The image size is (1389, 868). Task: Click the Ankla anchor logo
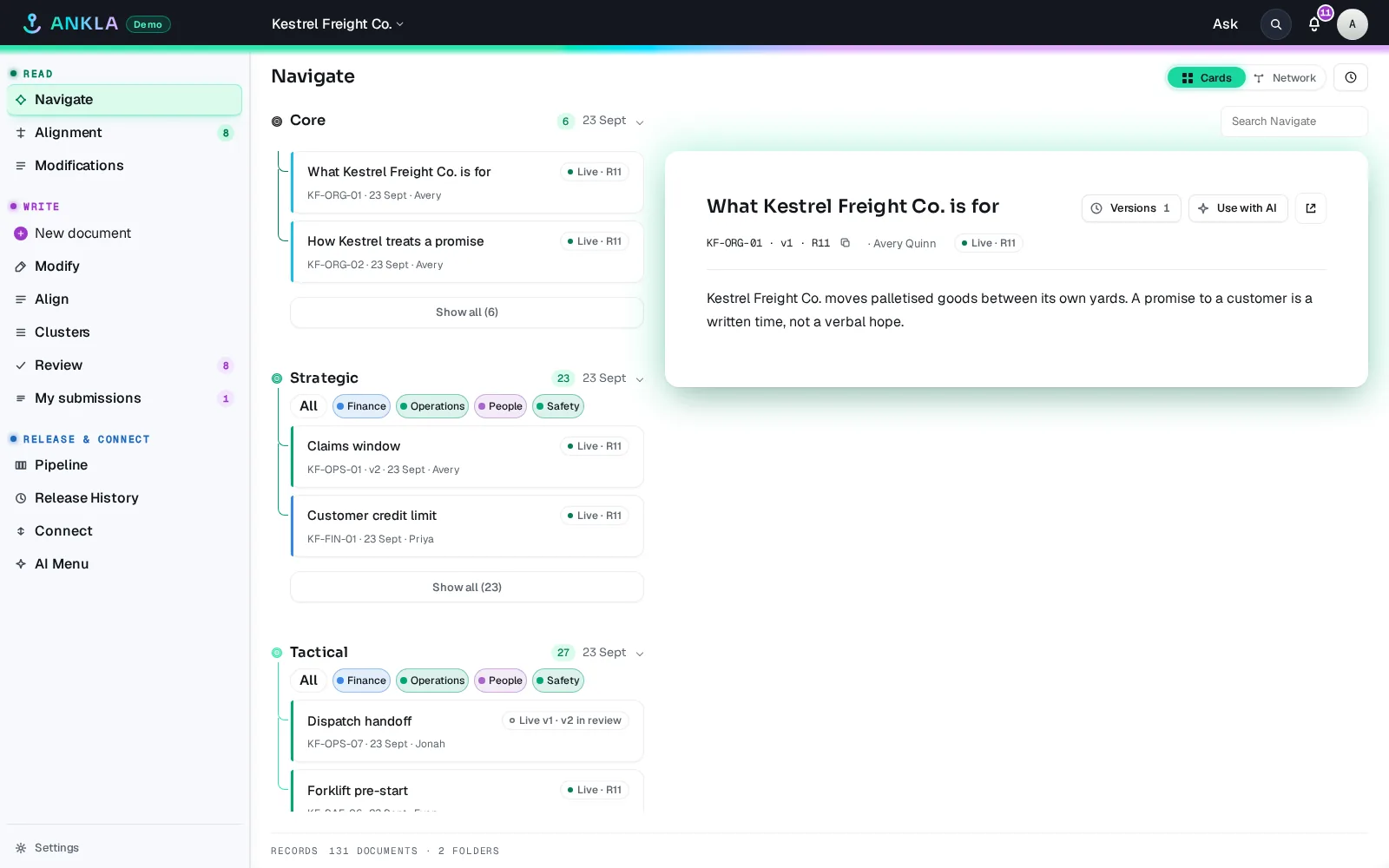(x=32, y=23)
